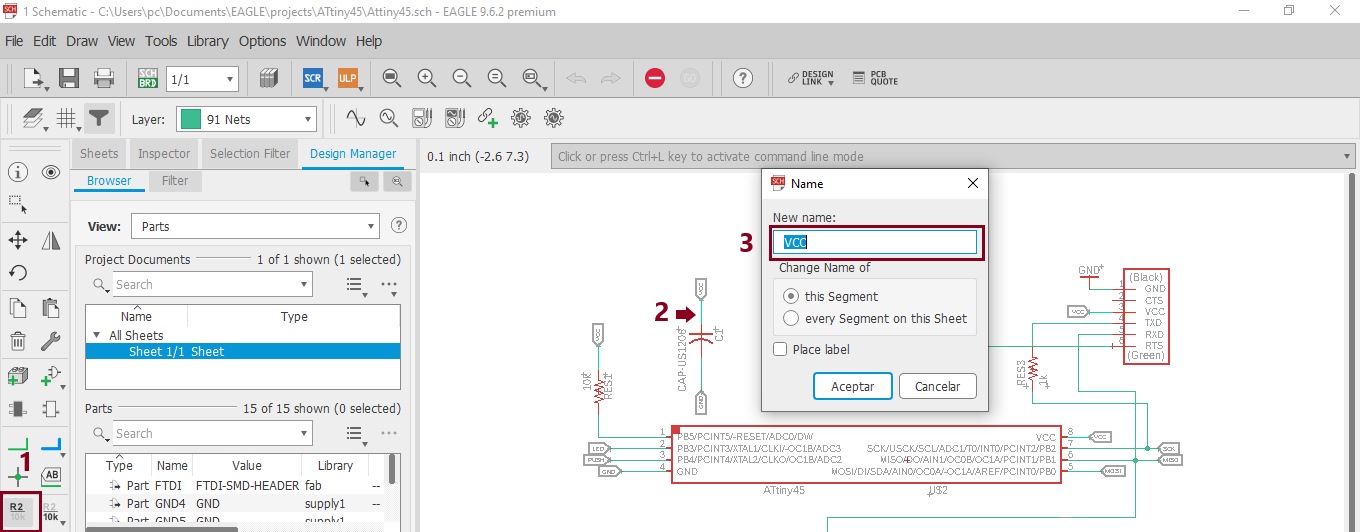Click the PCB Quote toolbar button
Screen dimensions: 1360x532
(x=875, y=78)
